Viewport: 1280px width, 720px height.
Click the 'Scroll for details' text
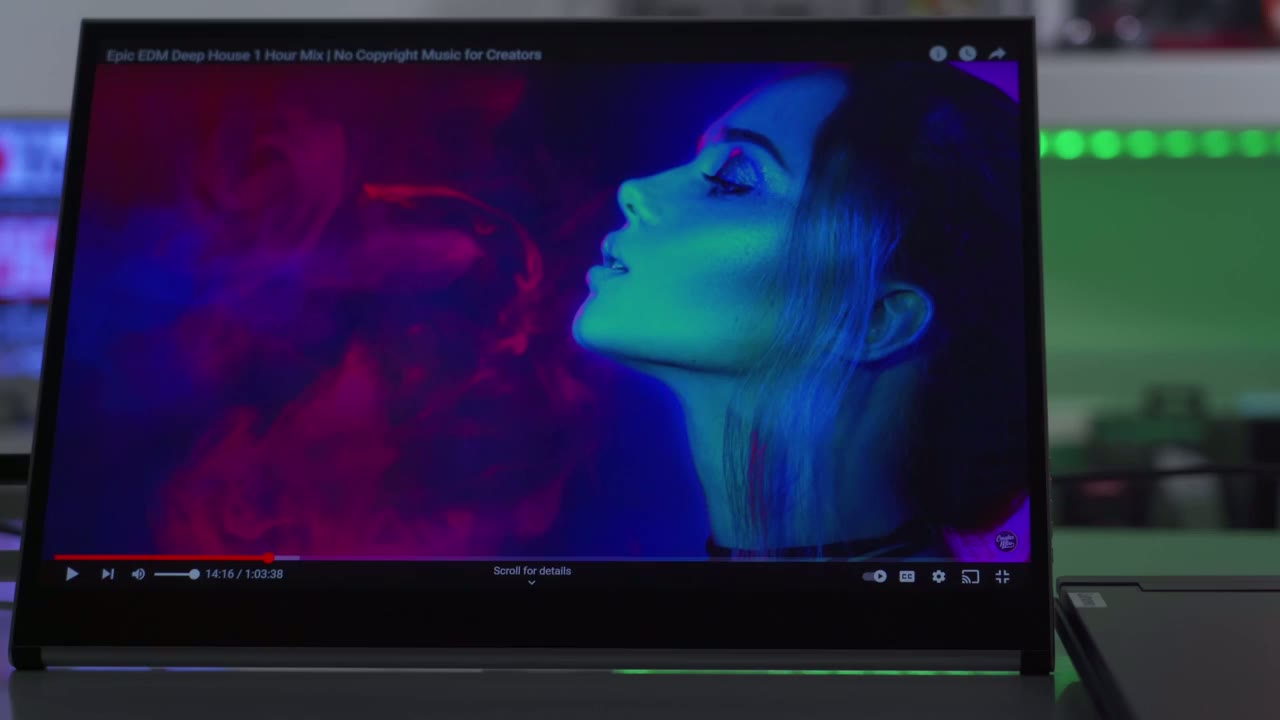532,571
